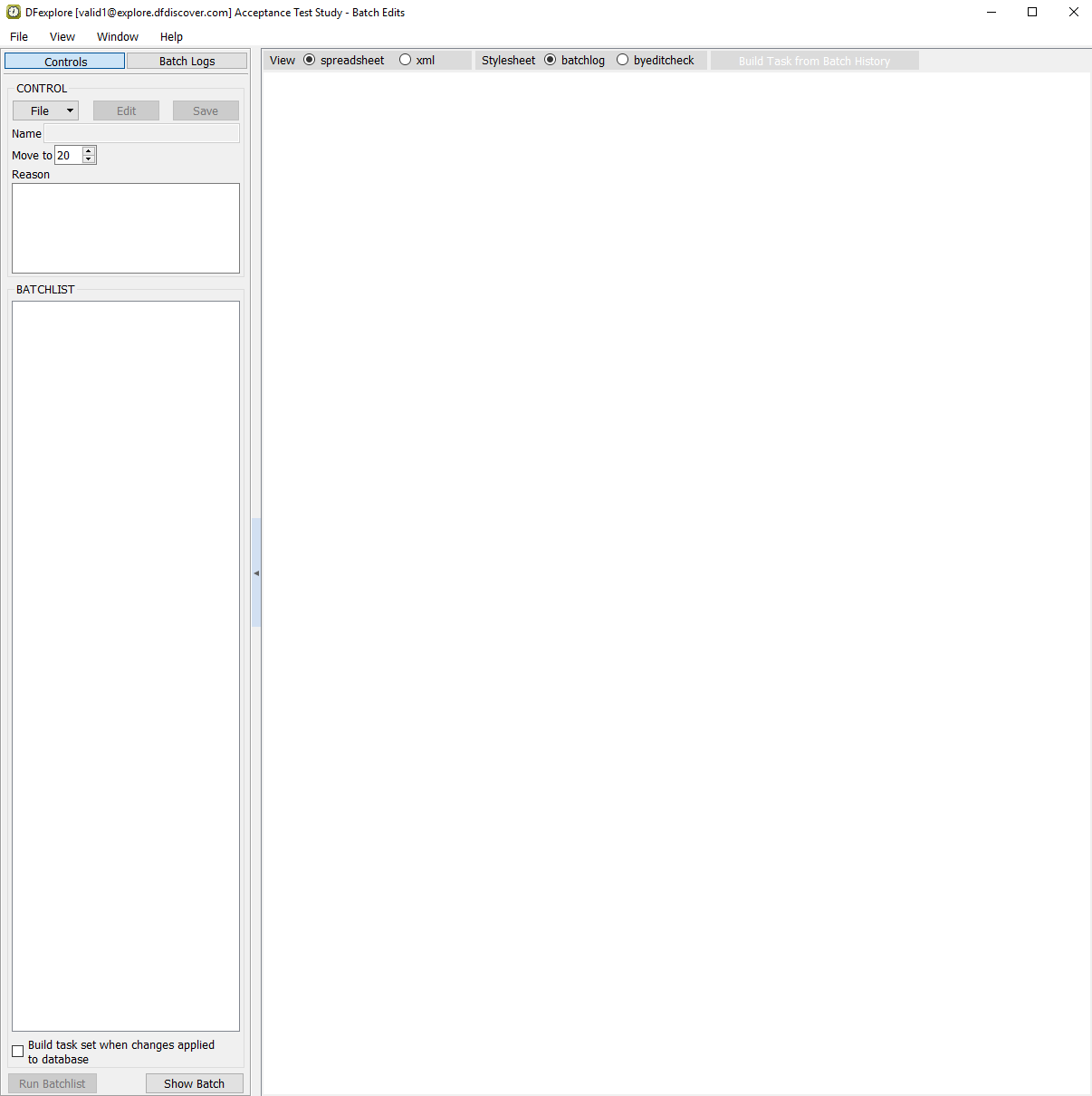Open the Help menu

click(x=171, y=37)
